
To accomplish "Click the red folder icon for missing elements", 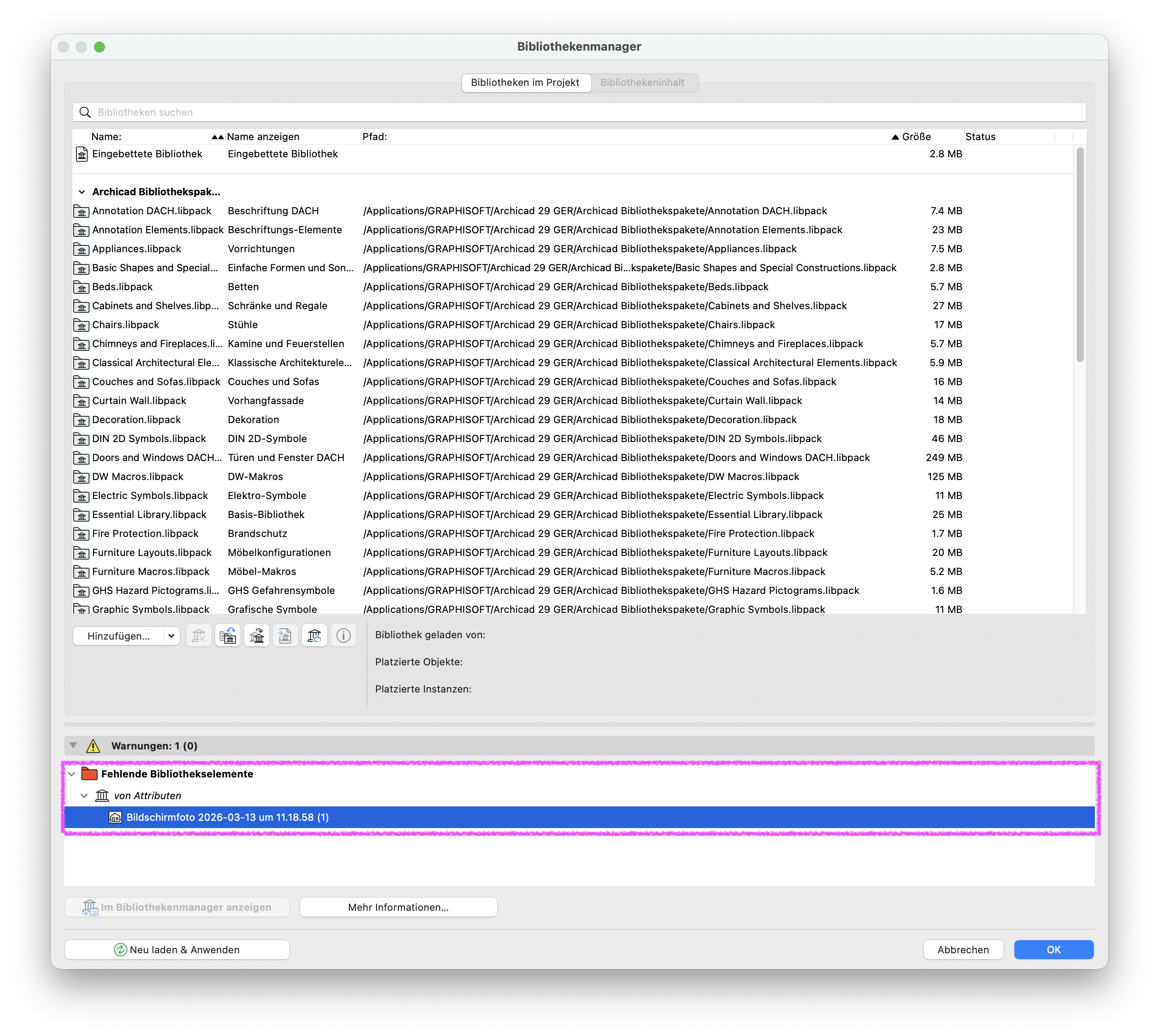I will (x=90, y=773).
